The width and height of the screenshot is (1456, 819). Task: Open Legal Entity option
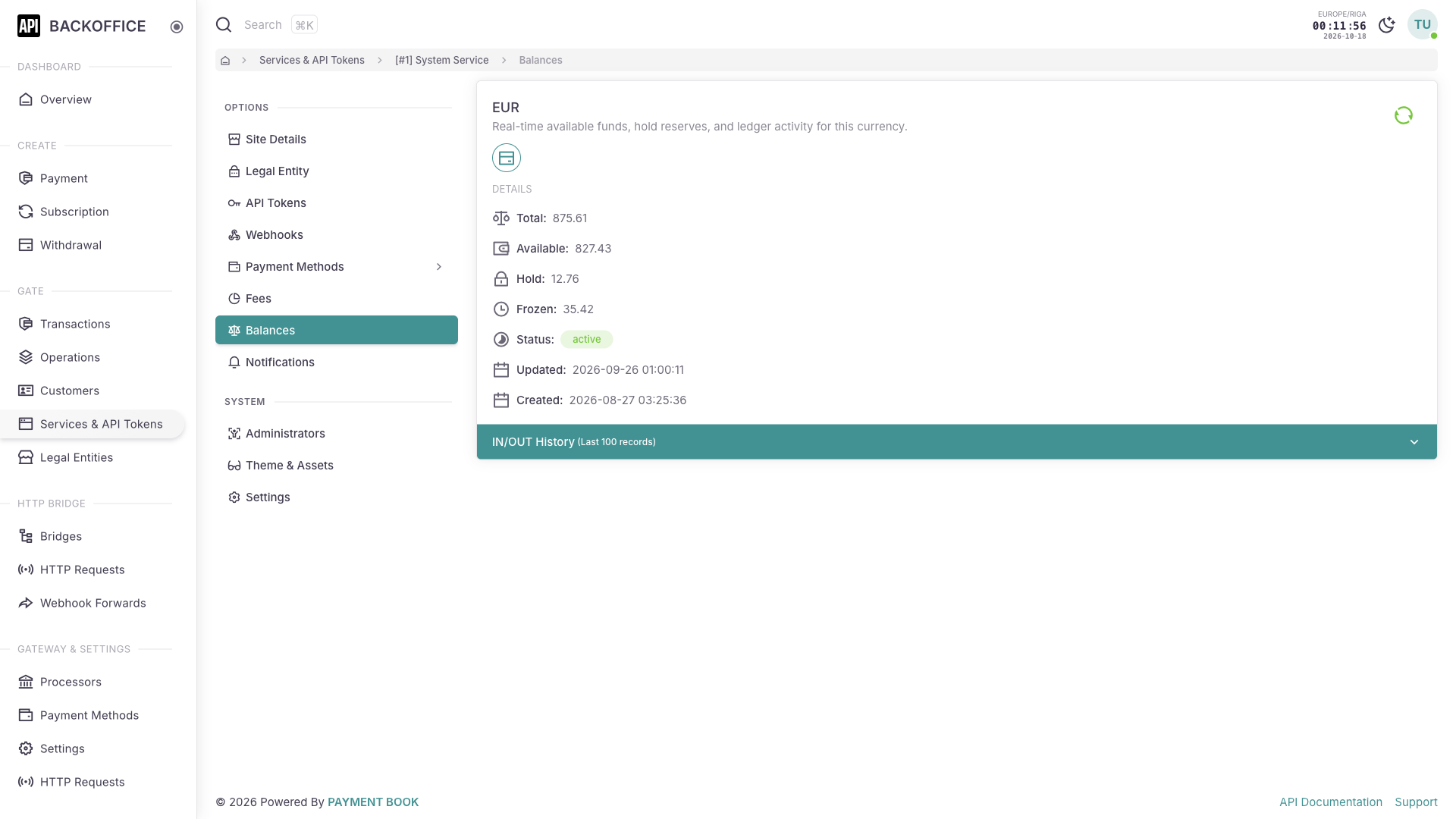click(x=337, y=171)
